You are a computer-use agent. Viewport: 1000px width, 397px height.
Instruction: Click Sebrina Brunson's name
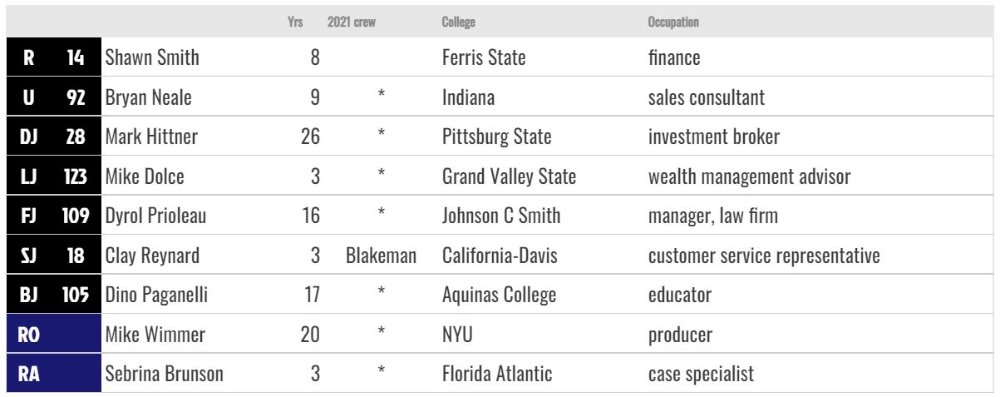(164, 373)
